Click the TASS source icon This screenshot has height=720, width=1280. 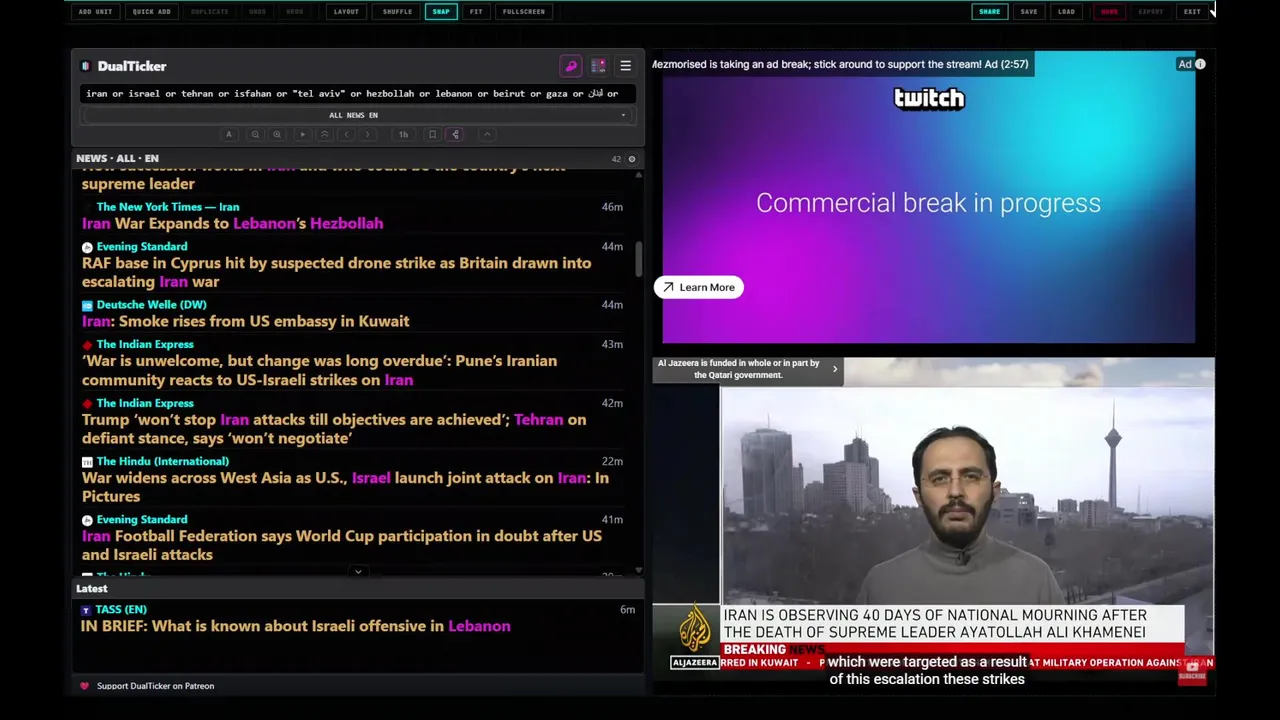click(x=86, y=610)
